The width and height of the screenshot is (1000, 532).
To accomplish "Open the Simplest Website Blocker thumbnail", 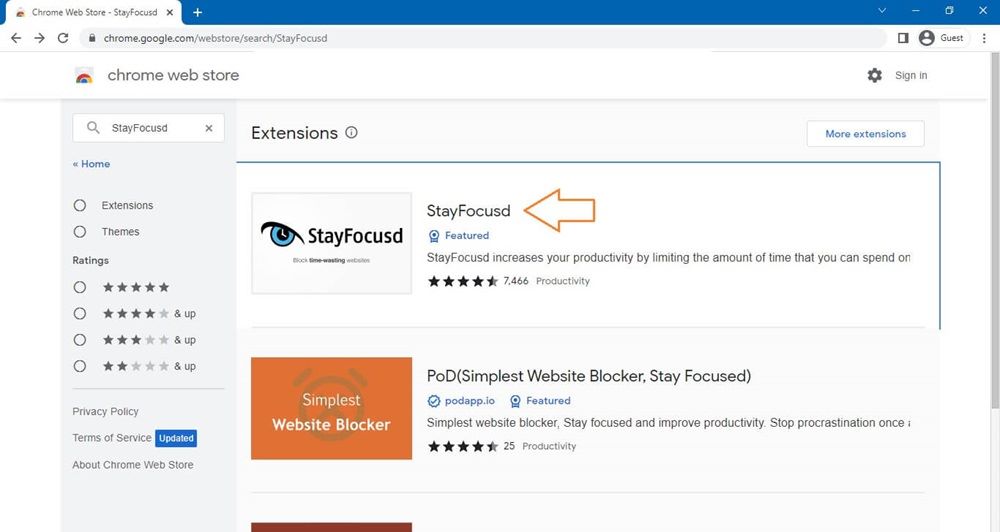I will point(332,408).
